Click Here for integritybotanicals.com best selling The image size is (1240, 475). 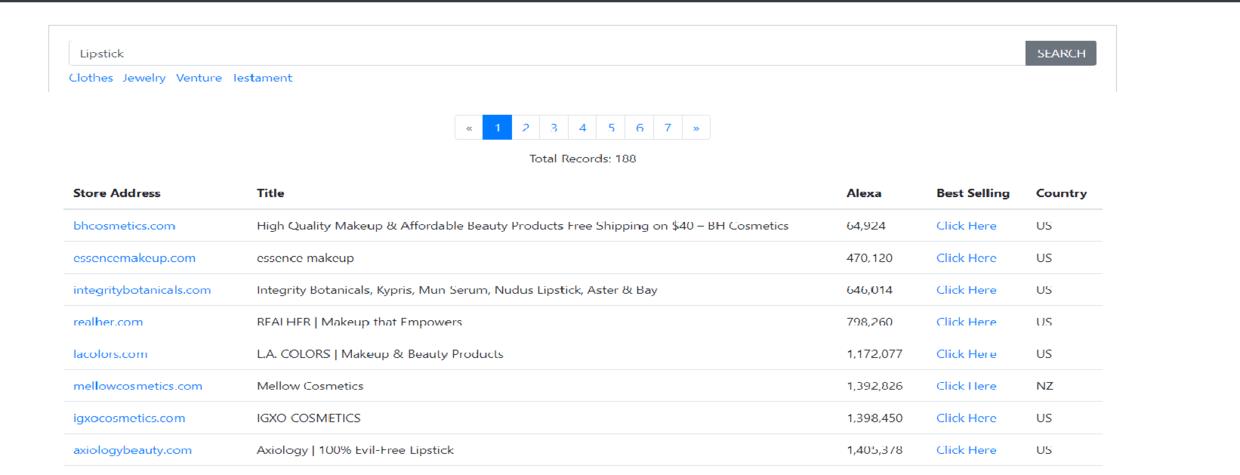click(x=966, y=290)
